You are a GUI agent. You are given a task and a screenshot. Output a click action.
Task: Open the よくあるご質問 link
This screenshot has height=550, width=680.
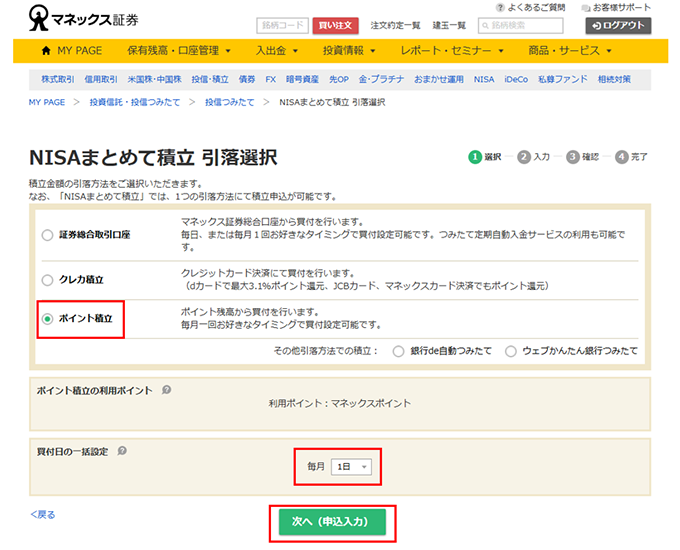536,7
